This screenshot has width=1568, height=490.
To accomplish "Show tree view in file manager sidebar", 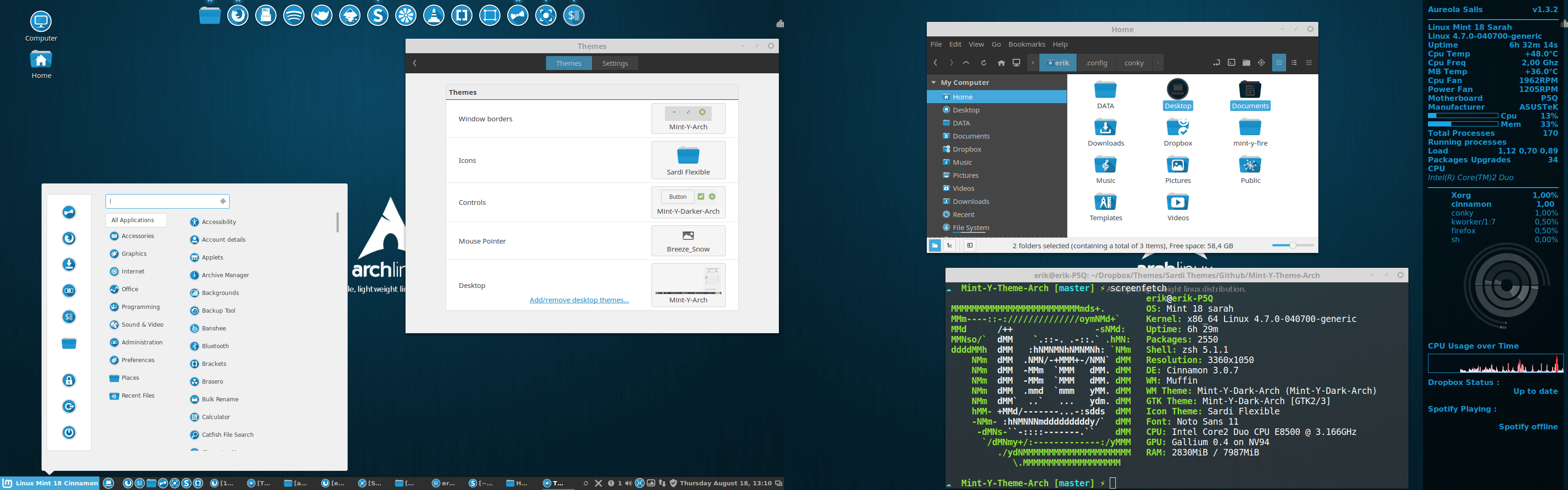I will [x=950, y=245].
